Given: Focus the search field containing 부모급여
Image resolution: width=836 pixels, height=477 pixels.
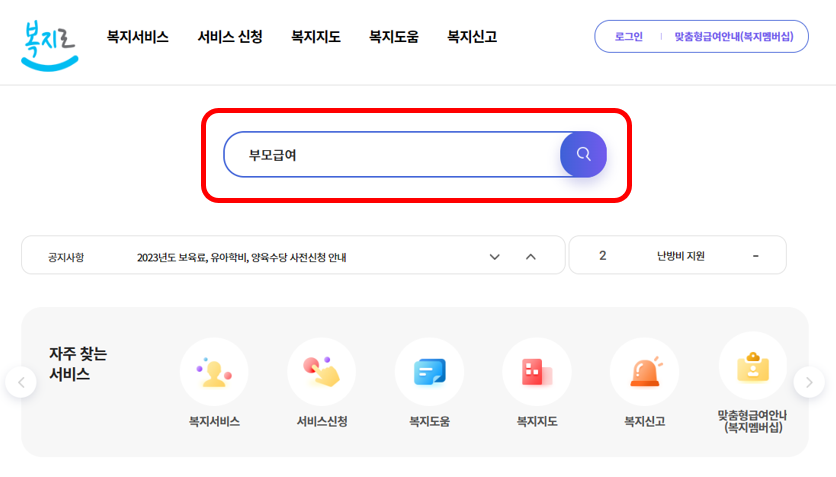Looking at the screenshot, I should click(392, 155).
